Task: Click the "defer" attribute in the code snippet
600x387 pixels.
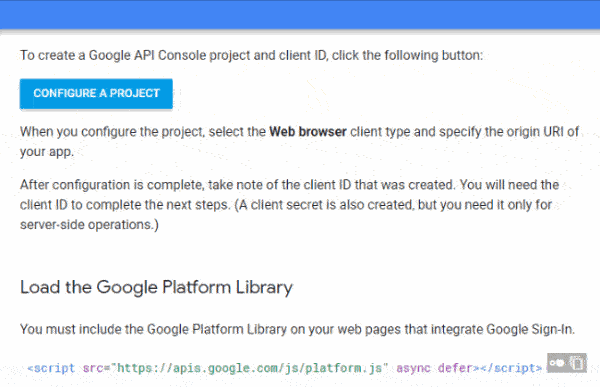Action: pyautogui.click(x=455, y=368)
